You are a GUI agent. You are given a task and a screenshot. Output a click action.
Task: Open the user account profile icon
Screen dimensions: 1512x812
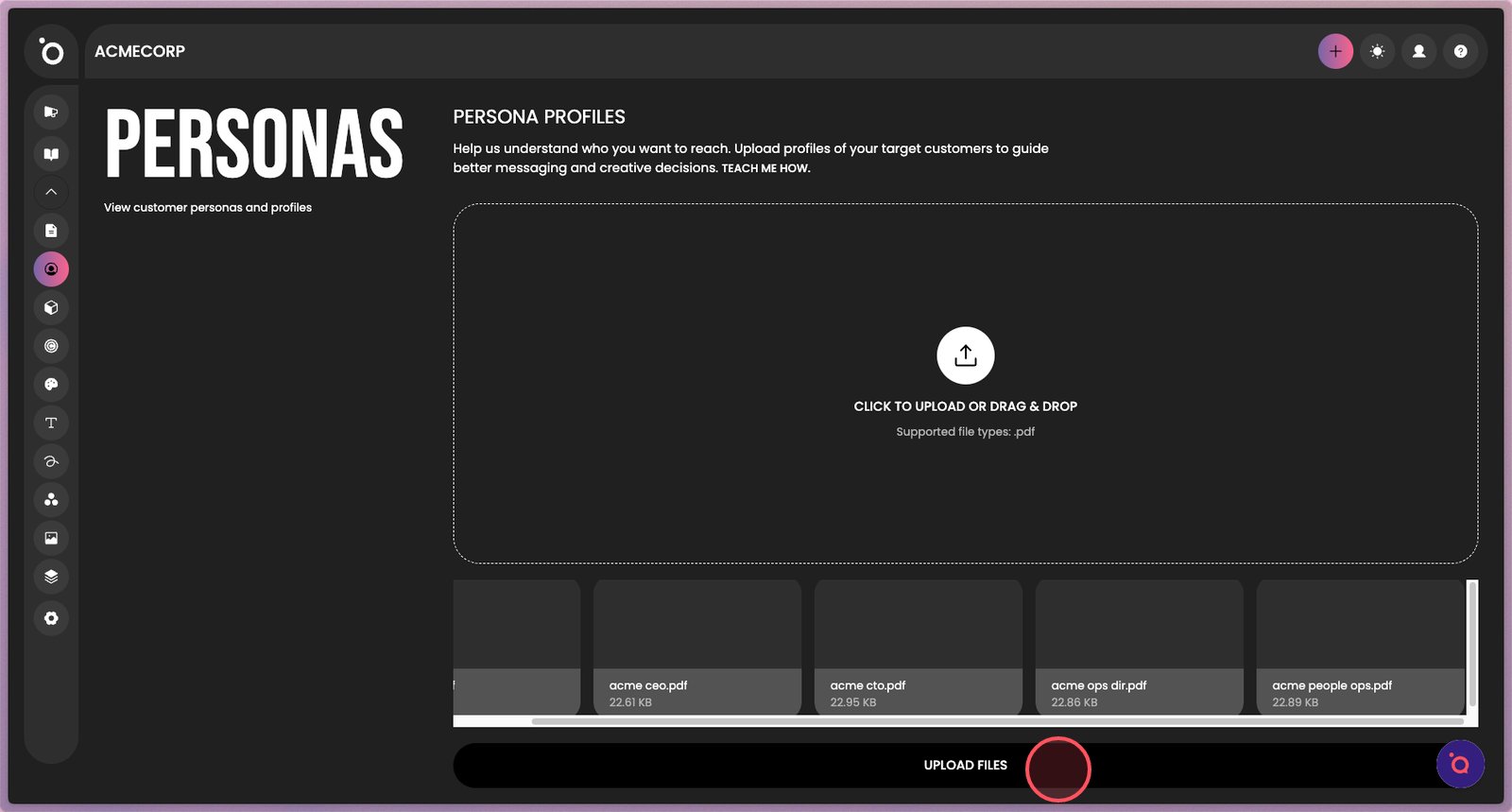coord(1418,52)
